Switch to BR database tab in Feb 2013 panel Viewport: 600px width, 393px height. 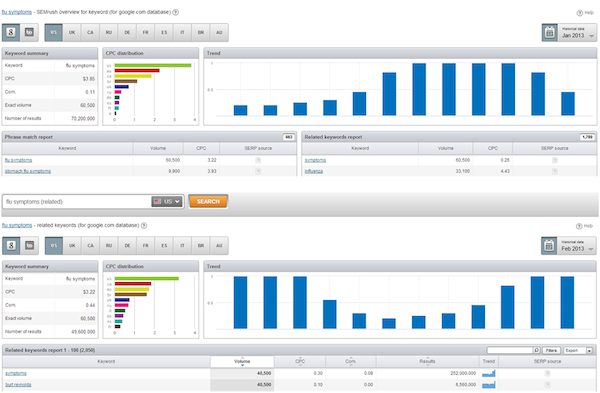[x=201, y=246]
